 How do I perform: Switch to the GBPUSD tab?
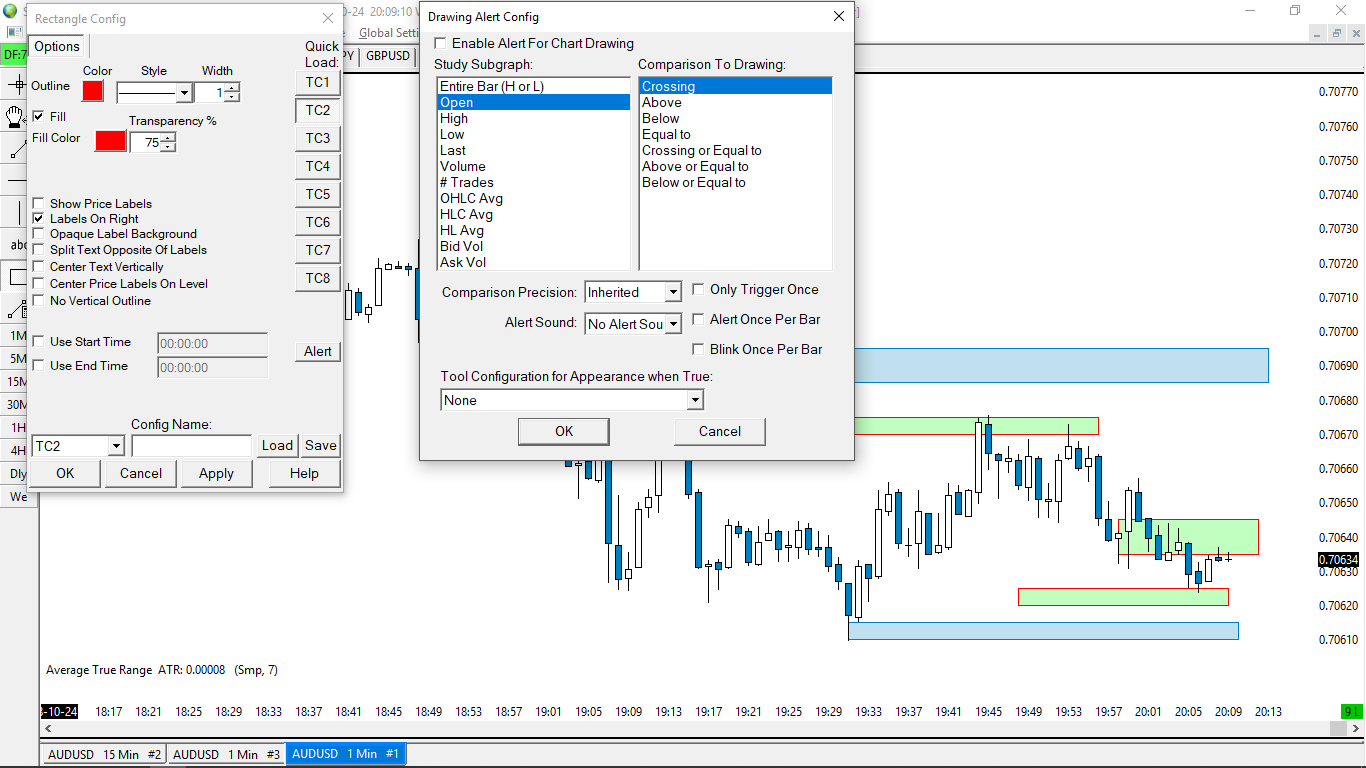coord(388,56)
